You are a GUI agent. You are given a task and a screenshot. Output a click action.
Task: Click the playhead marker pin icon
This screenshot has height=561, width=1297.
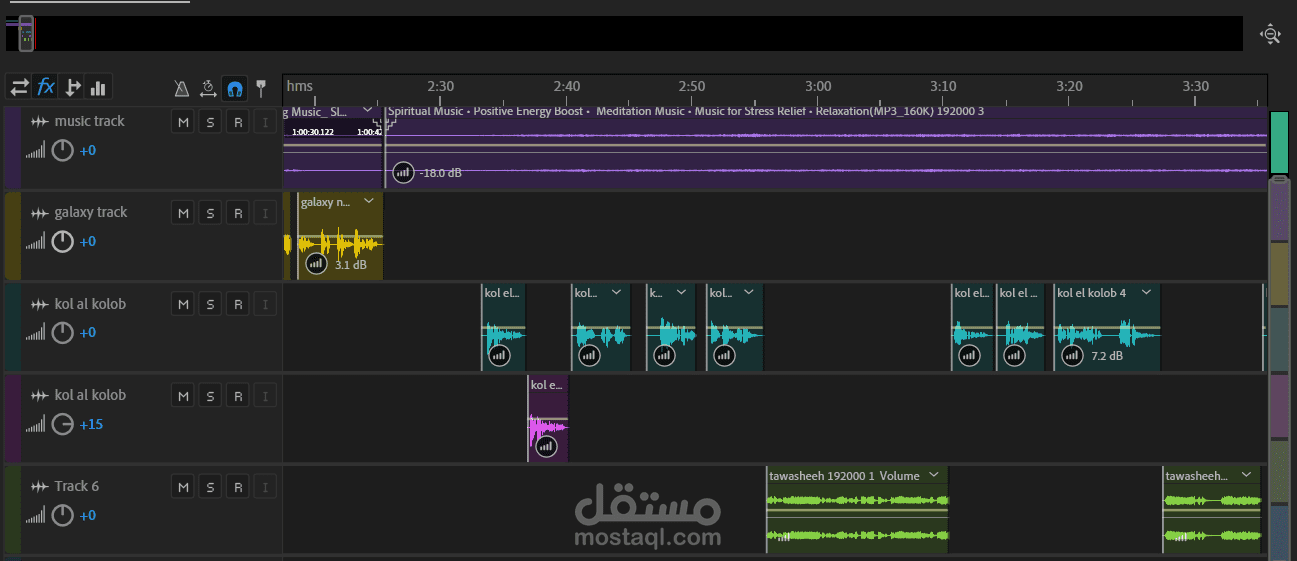tap(261, 89)
